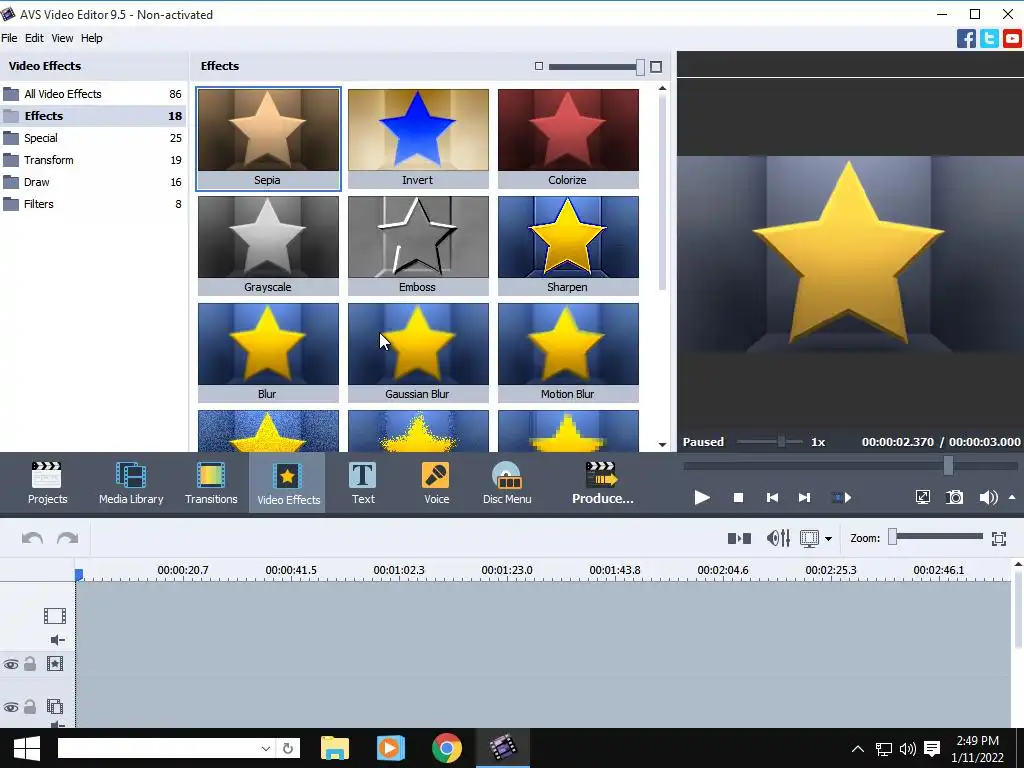Select the Blur effect thumbnail
The width and height of the screenshot is (1024, 768).
coord(268,353)
